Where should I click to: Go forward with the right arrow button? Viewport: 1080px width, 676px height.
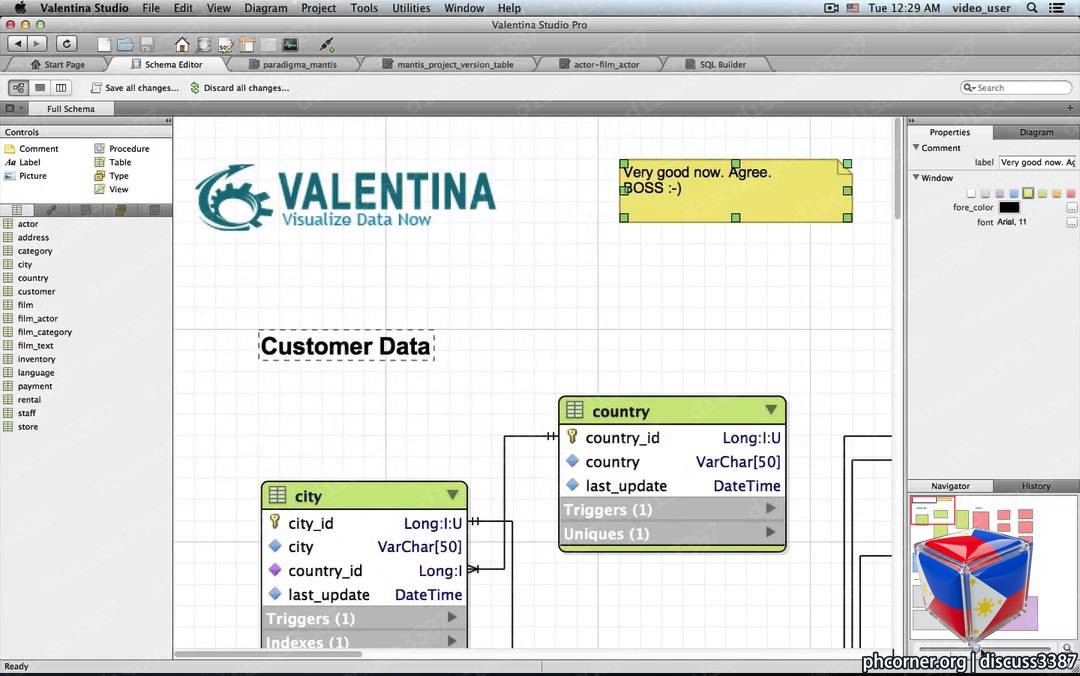[x=37, y=43]
